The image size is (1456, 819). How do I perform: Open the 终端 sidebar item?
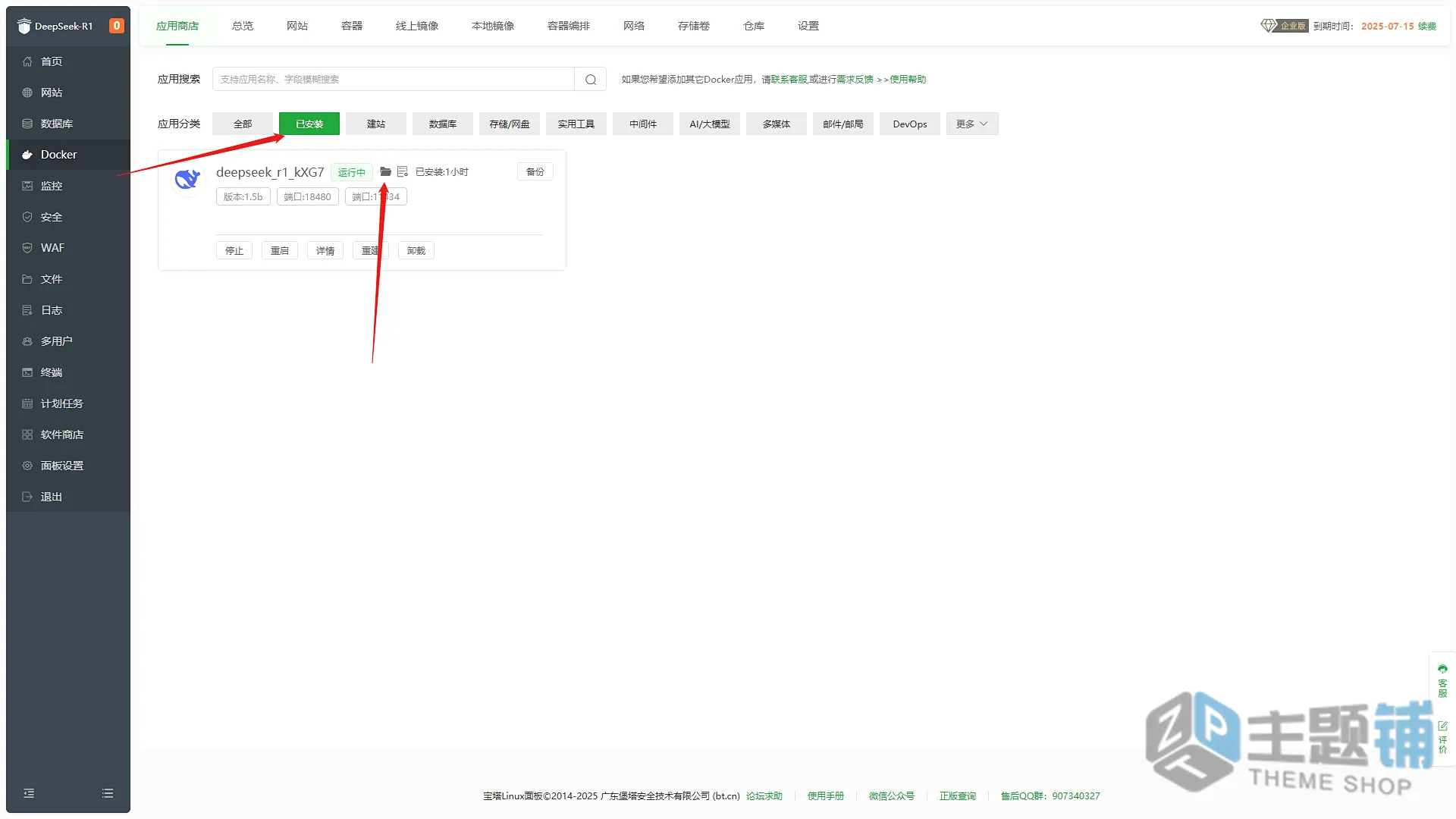point(68,372)
